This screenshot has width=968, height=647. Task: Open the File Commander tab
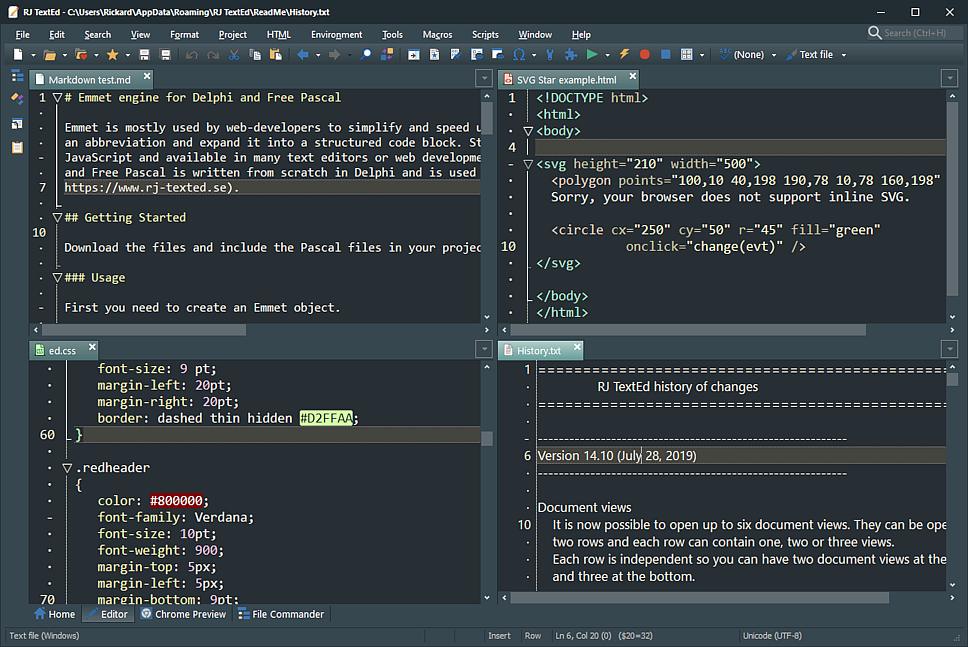pyautogui.click(x=281, y=614)
